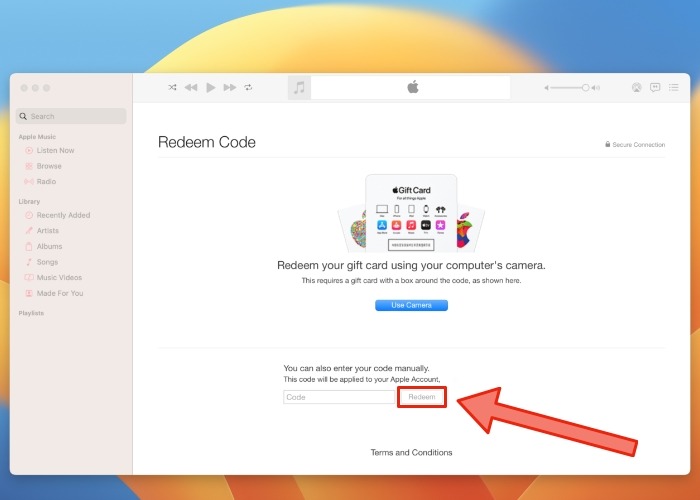Screen dimensions: 700x500
Task: Click the Browse grid icon
Action: click(29, 166)
